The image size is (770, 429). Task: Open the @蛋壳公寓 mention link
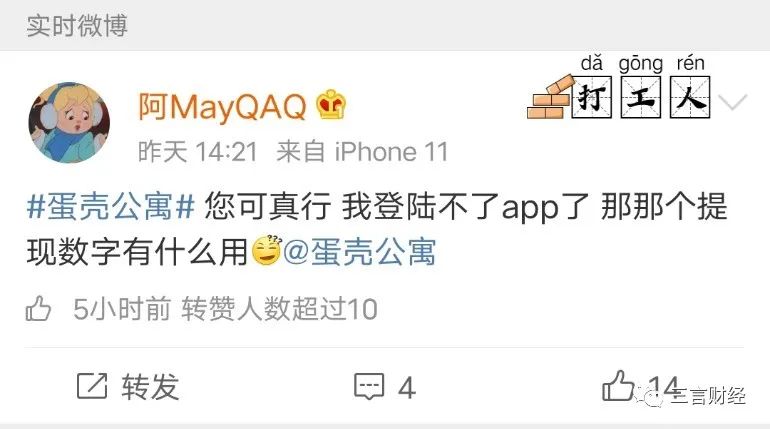(359, 252)
